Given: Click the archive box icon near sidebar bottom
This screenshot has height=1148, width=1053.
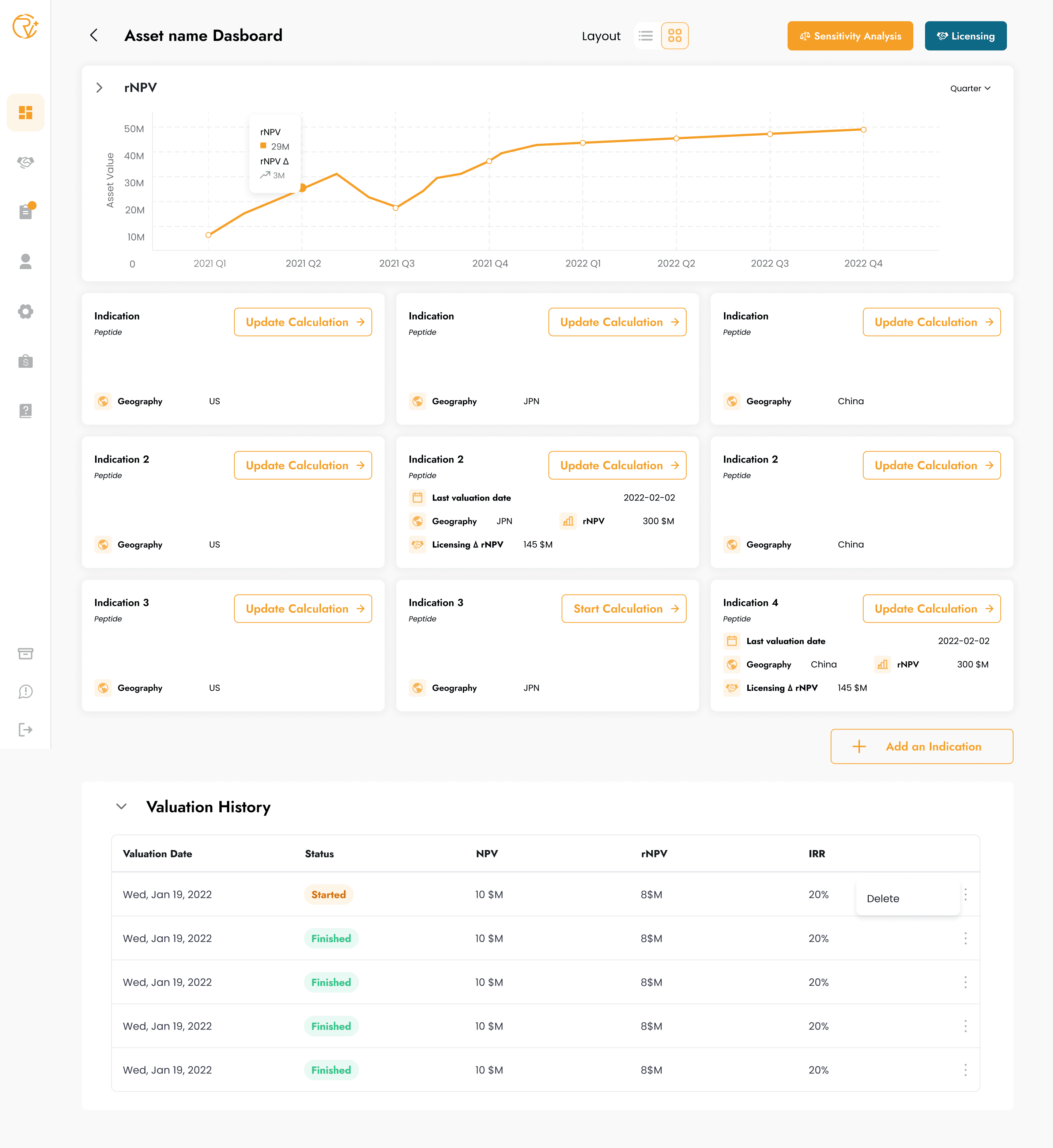Looking at the screenshot, I should pos(26,653).
